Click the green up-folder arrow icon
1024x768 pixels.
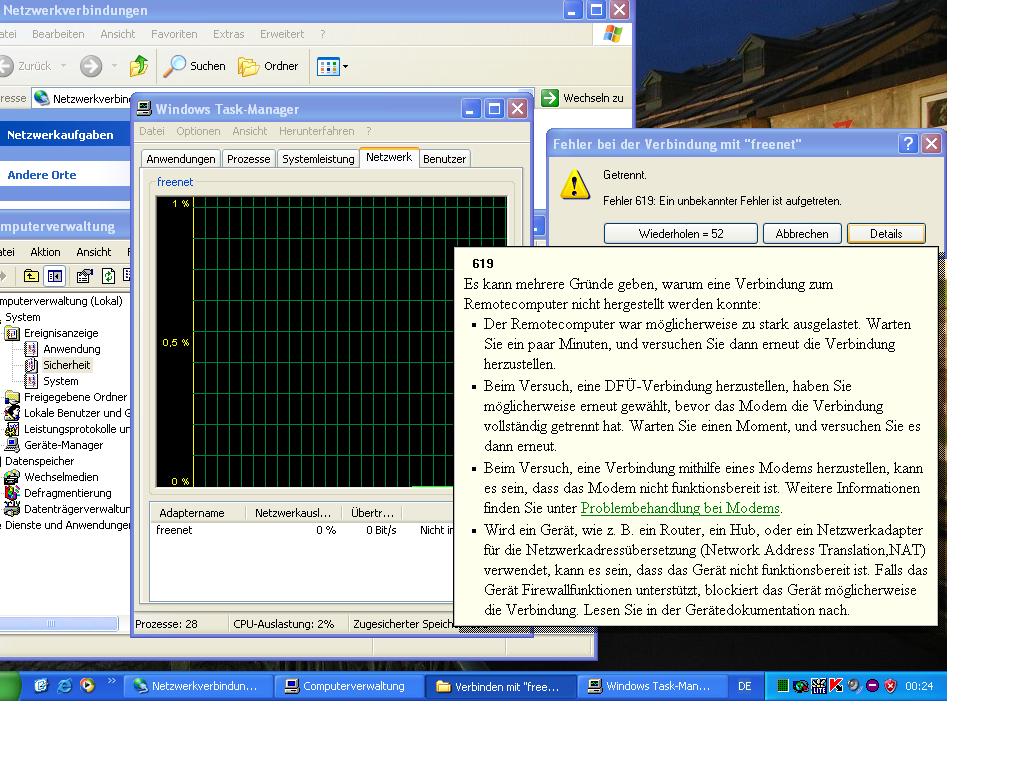139,66
